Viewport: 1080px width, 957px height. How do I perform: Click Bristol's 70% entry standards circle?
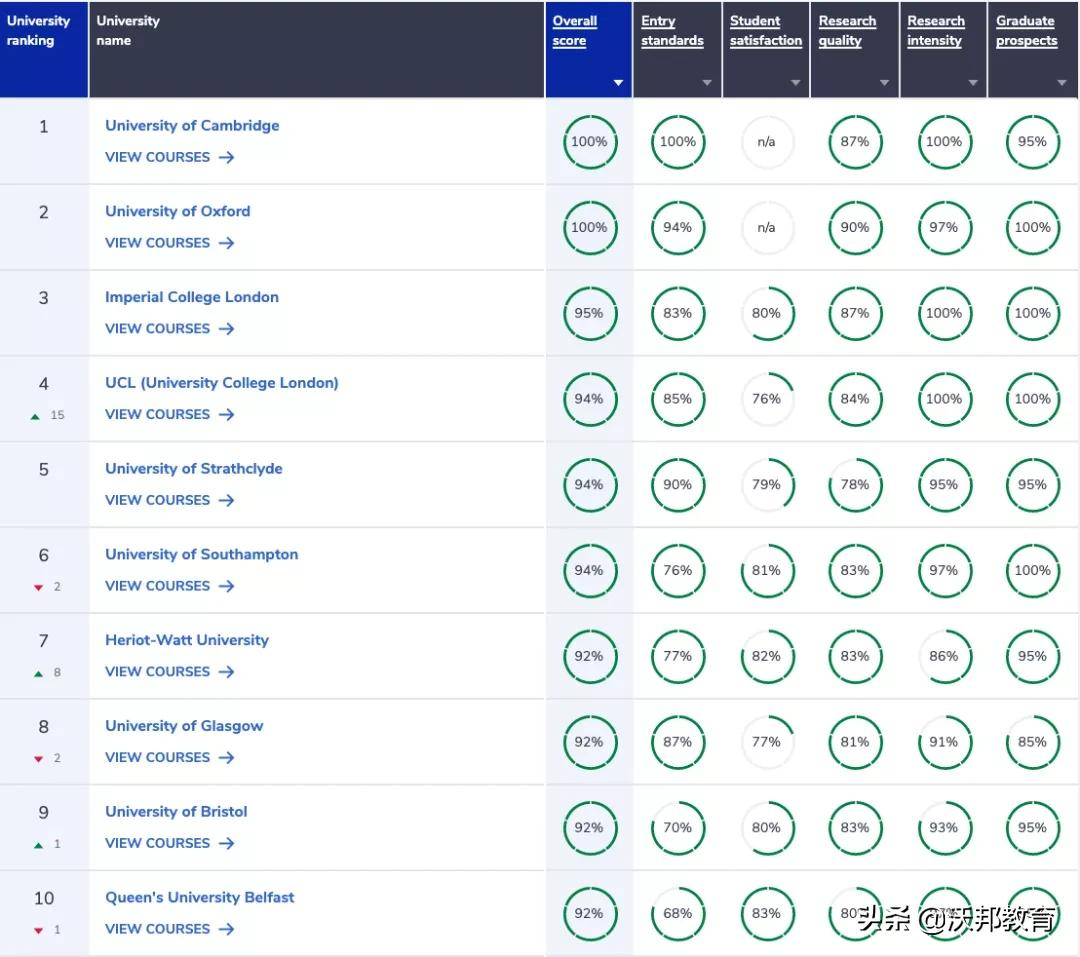pyautogui.click(x=678, y=828)
